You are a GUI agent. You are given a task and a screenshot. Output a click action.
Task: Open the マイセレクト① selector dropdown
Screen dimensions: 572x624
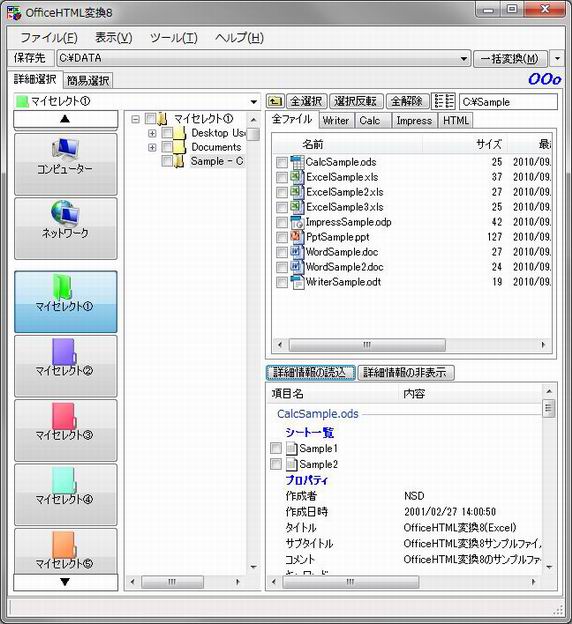point(254,102)
